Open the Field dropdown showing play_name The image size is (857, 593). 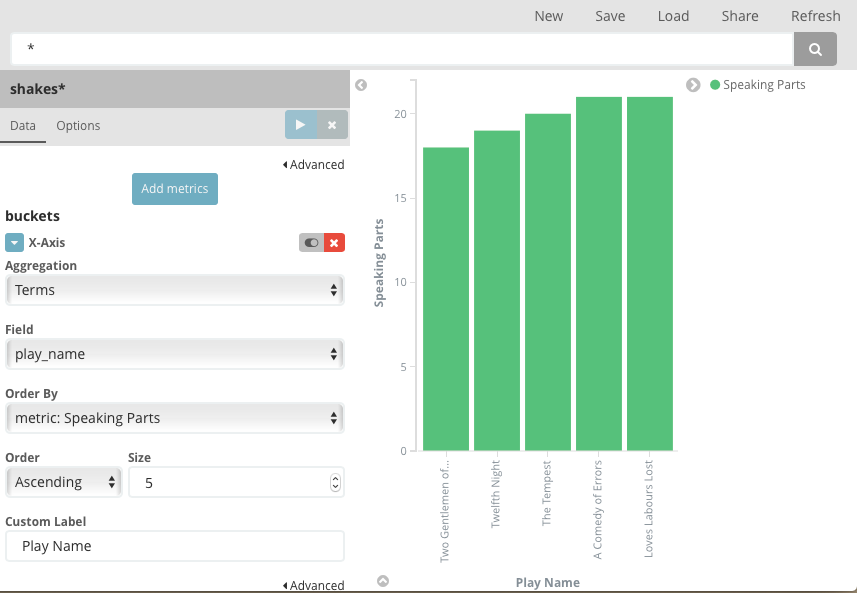(175, 354)
